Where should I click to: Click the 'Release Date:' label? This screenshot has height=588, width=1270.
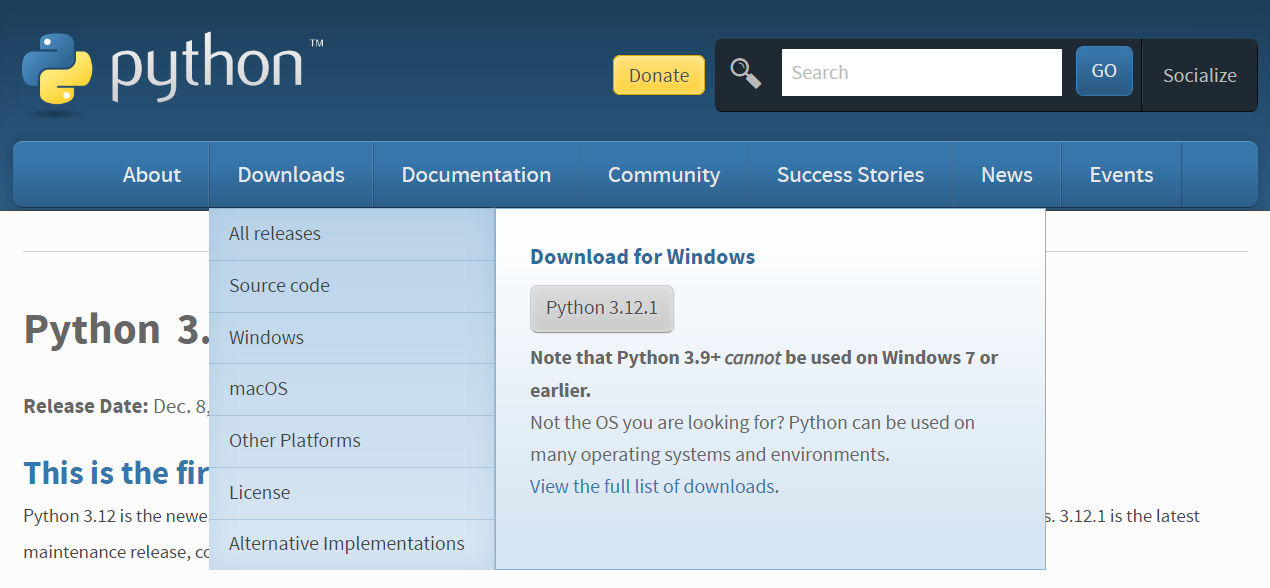86,407
